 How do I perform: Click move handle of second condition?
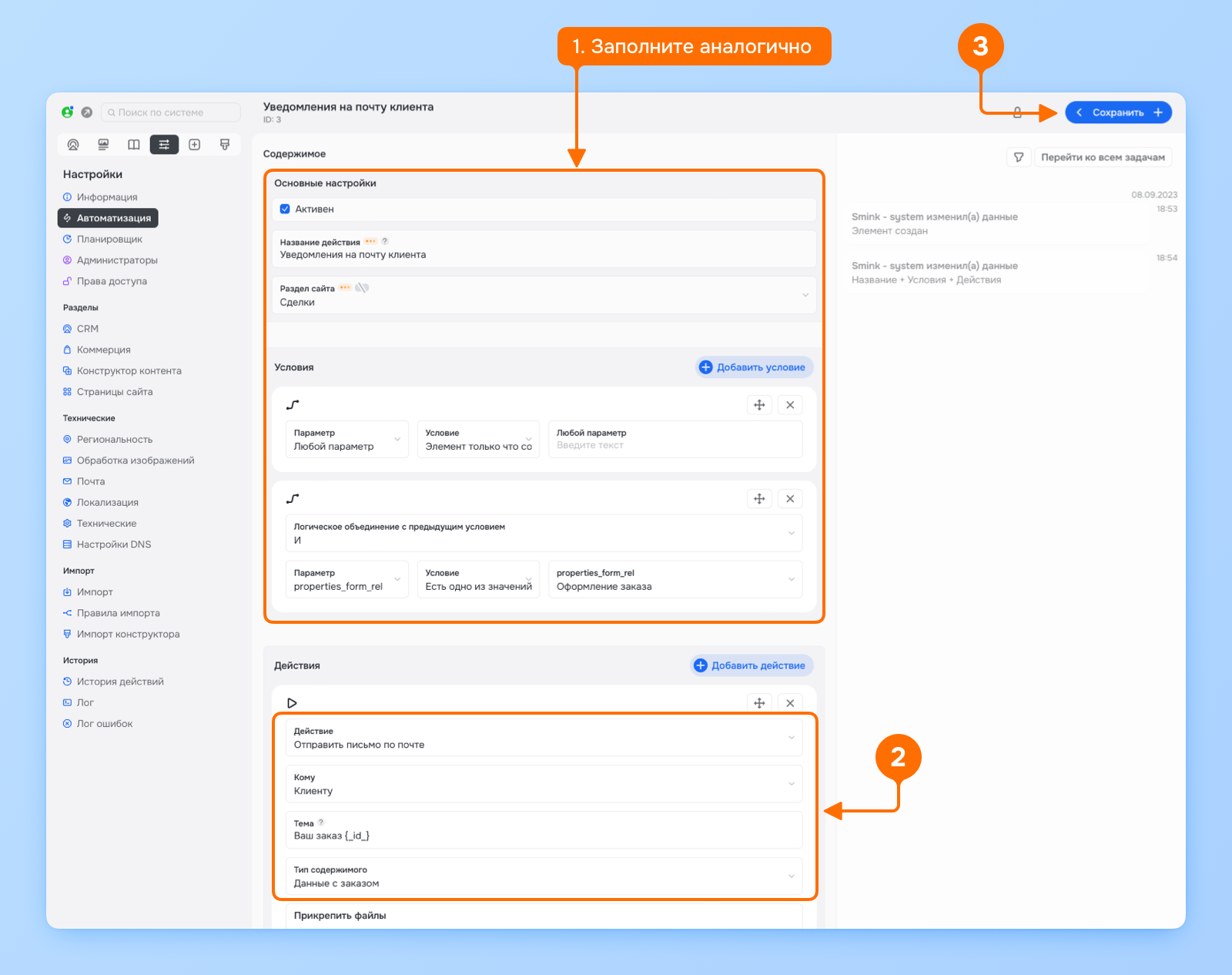pyautogui.click(x=759, y=499)
